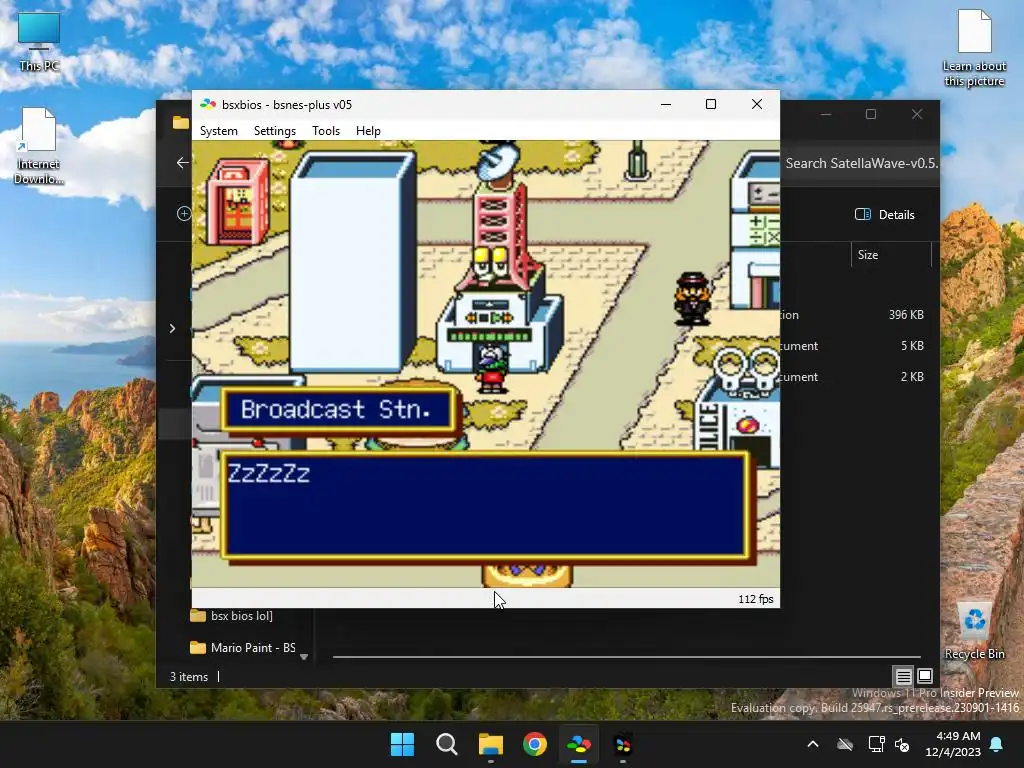Open network status tray icon
1024x768 pixels.
[876, 744]
